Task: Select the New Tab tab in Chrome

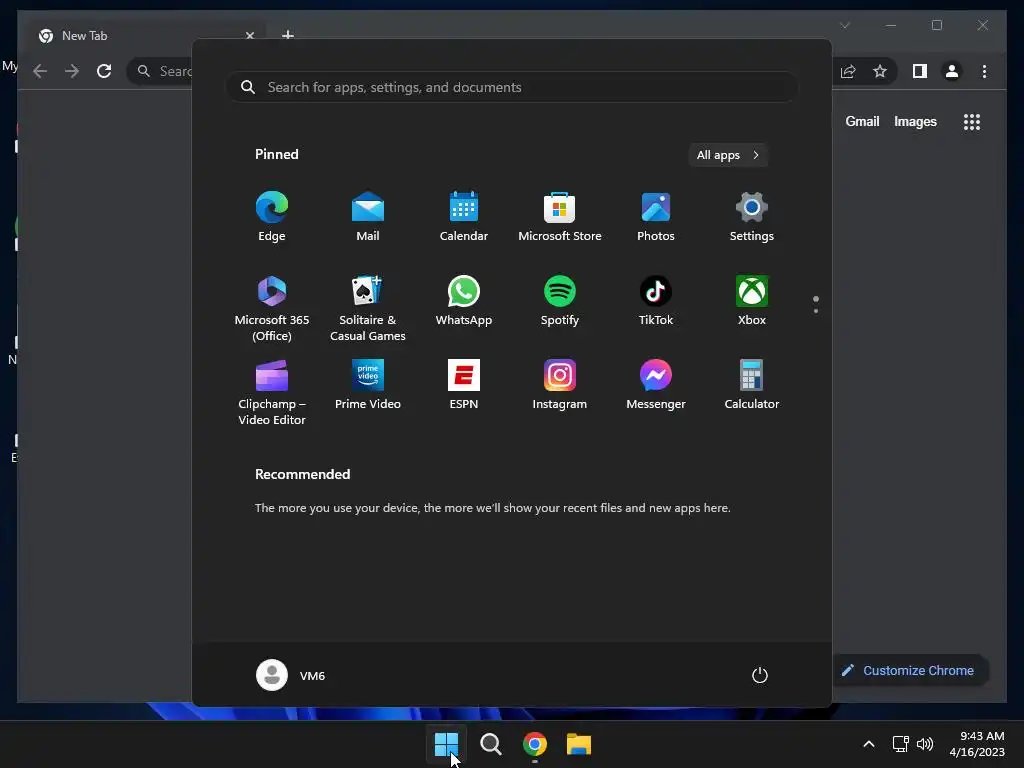Action: tap(142, 36)
